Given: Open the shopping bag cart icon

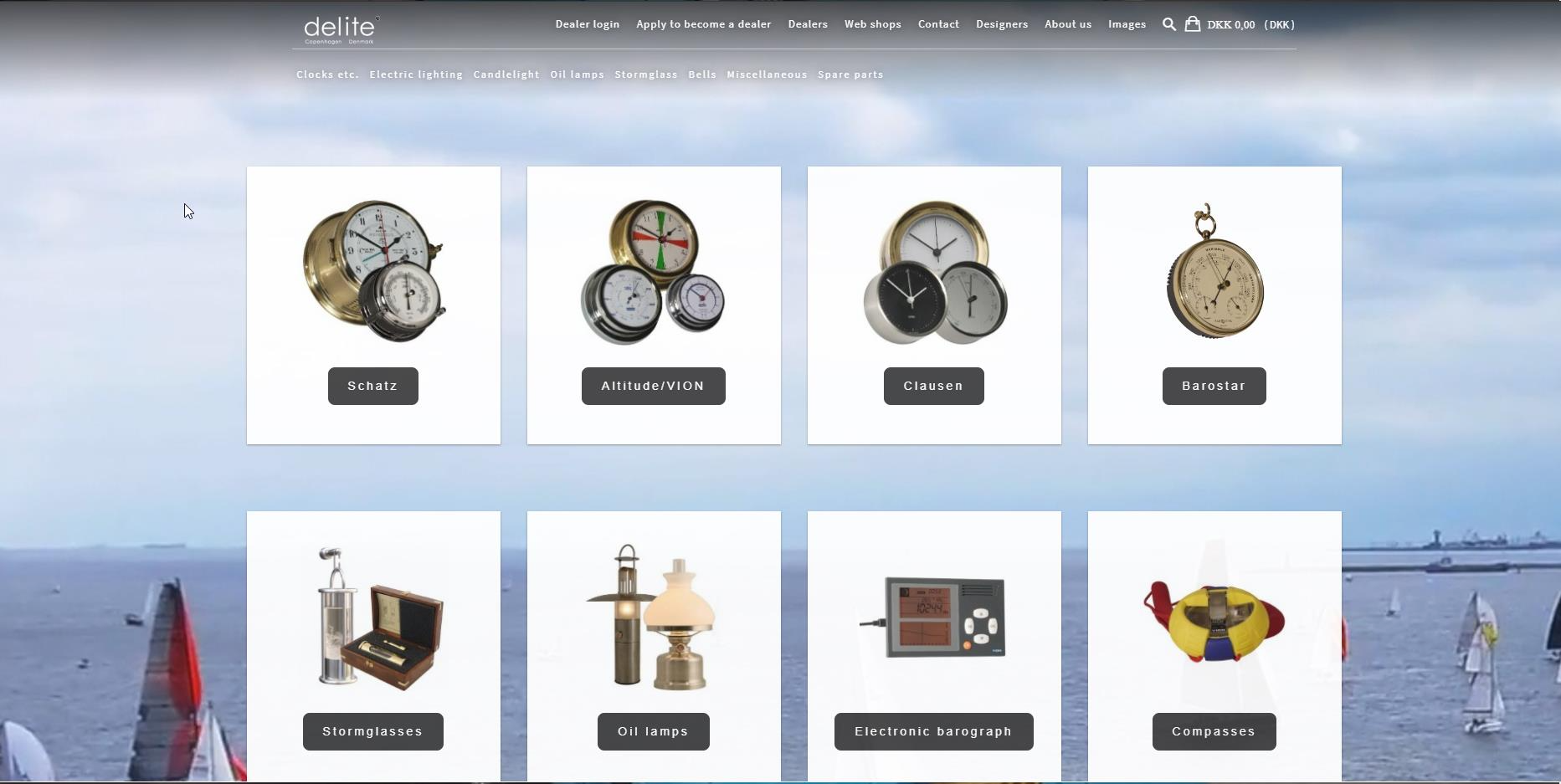Looking at the screenshot, I should (x=1193, y=24).
